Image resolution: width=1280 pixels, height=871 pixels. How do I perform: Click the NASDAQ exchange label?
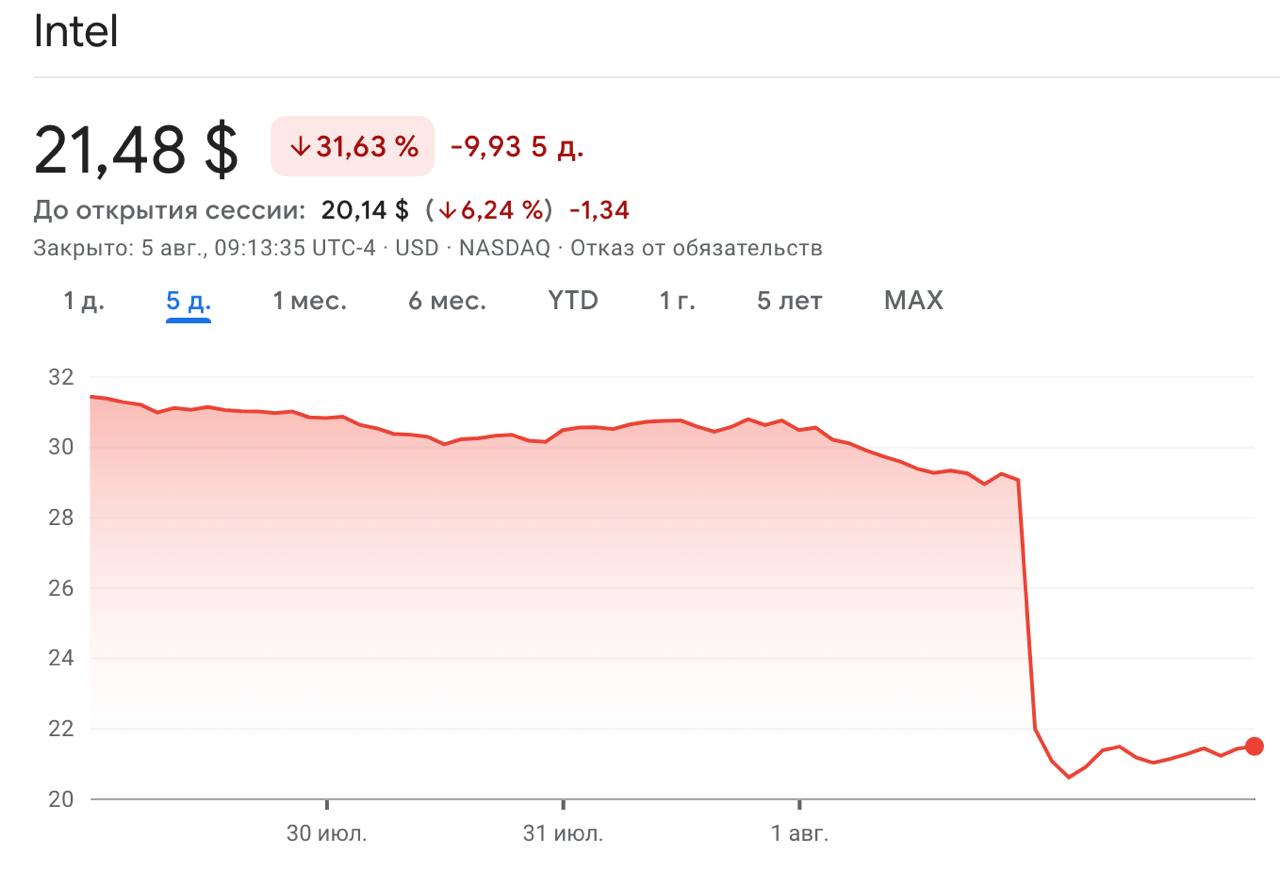coord(504,248)
